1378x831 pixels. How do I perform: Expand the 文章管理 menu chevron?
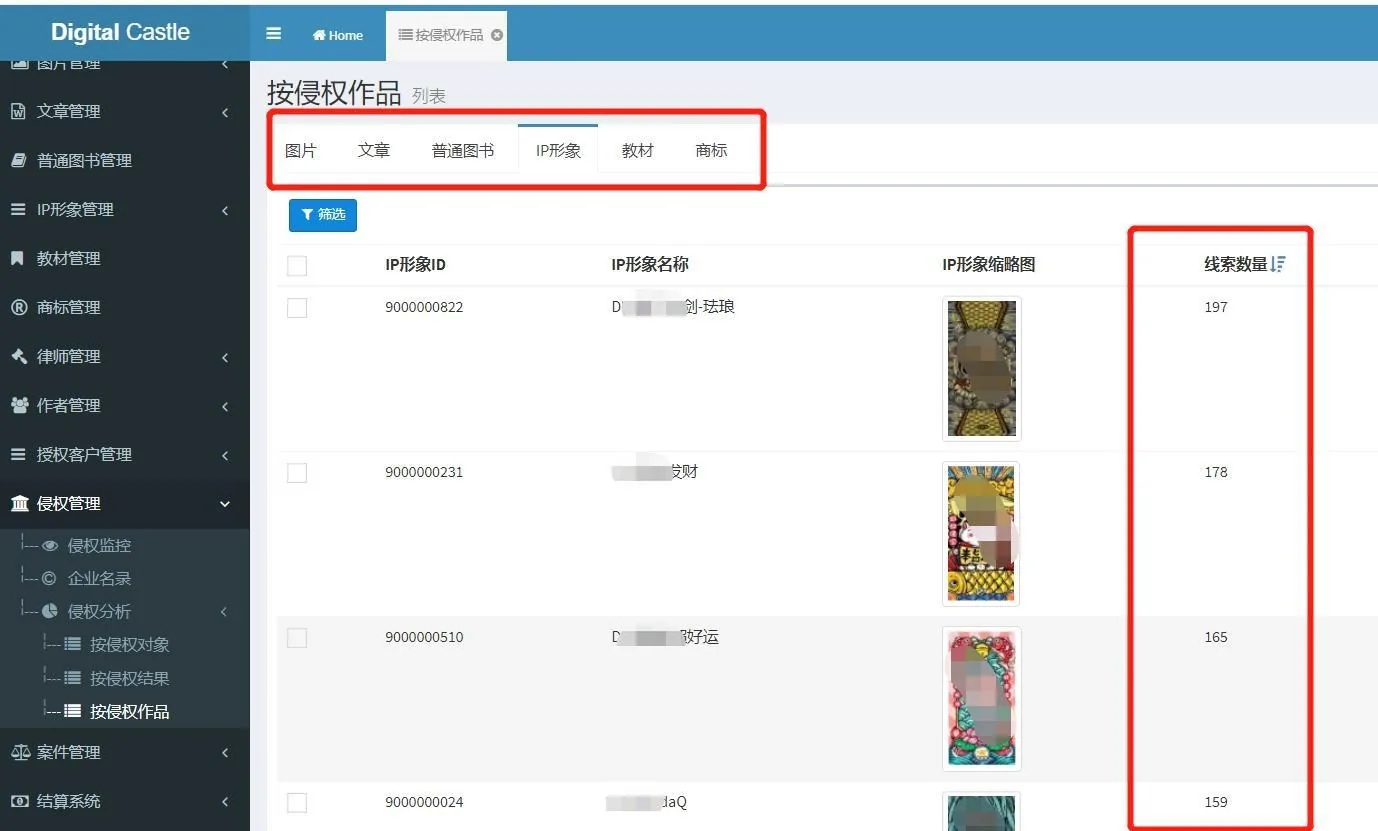pos(225,112)
